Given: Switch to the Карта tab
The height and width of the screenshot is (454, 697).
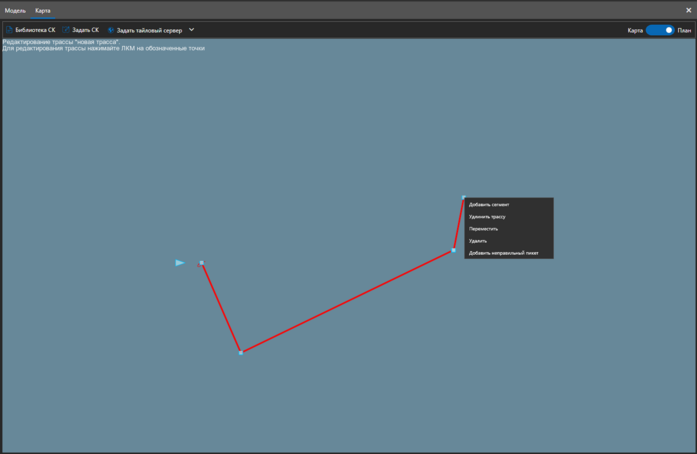Looking at the screenshot, I should point(43,10).
